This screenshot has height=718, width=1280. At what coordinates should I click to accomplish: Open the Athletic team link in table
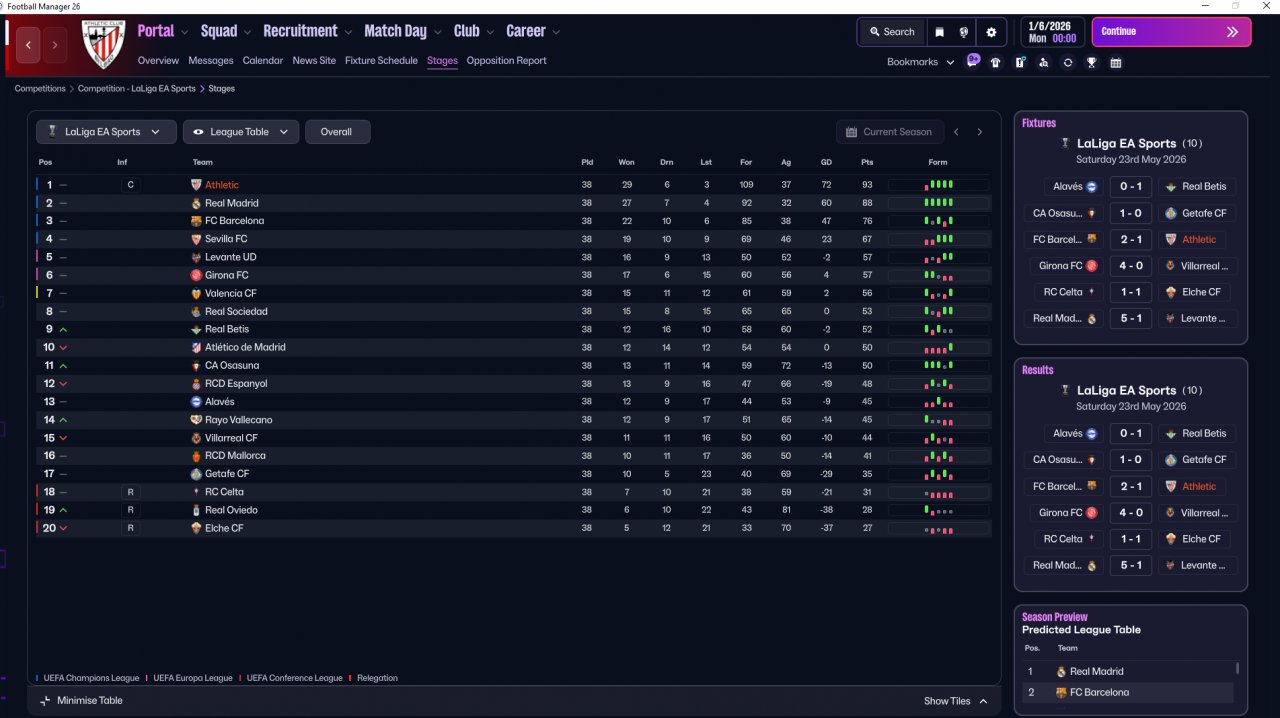pos(222,185)
